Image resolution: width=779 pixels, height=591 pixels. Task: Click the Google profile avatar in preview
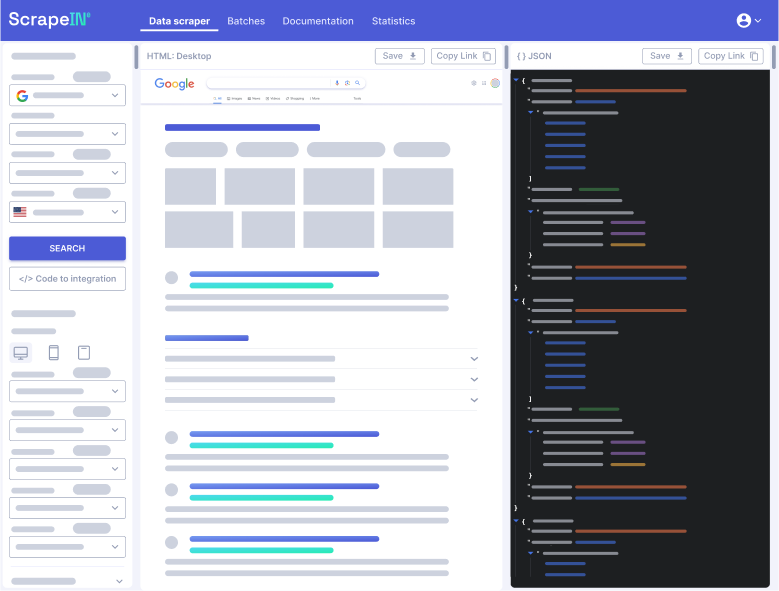tap(495, 83)
